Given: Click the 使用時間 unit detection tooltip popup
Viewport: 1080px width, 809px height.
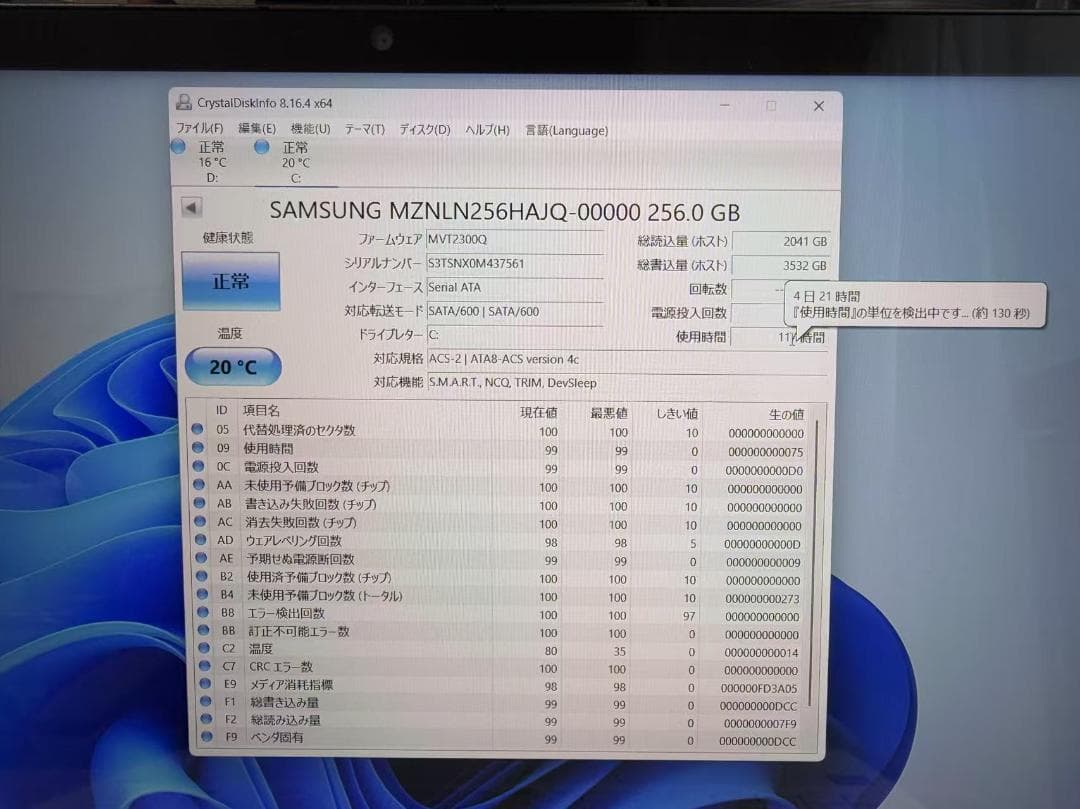Looking at the screenshot, I should coord(915,305).
